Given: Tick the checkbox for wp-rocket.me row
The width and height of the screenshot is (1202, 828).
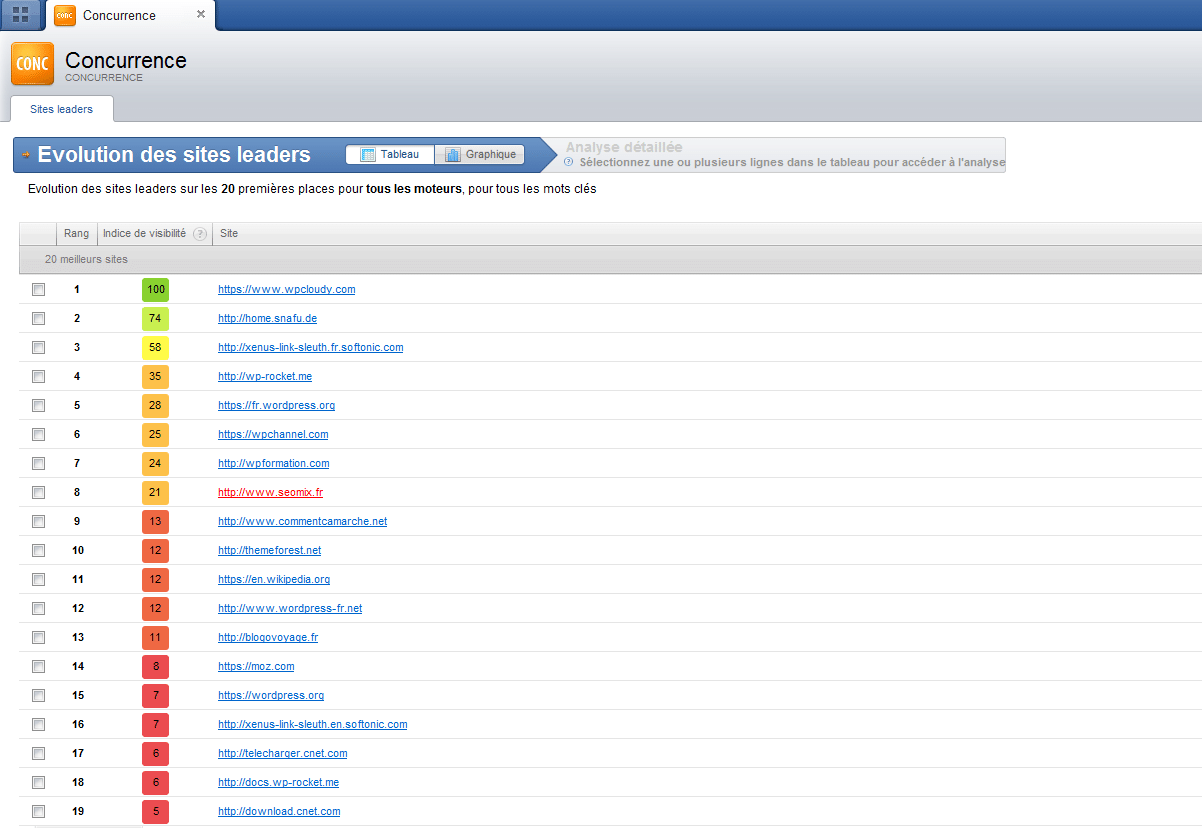Looking at the screenshot, I should 38,377.
